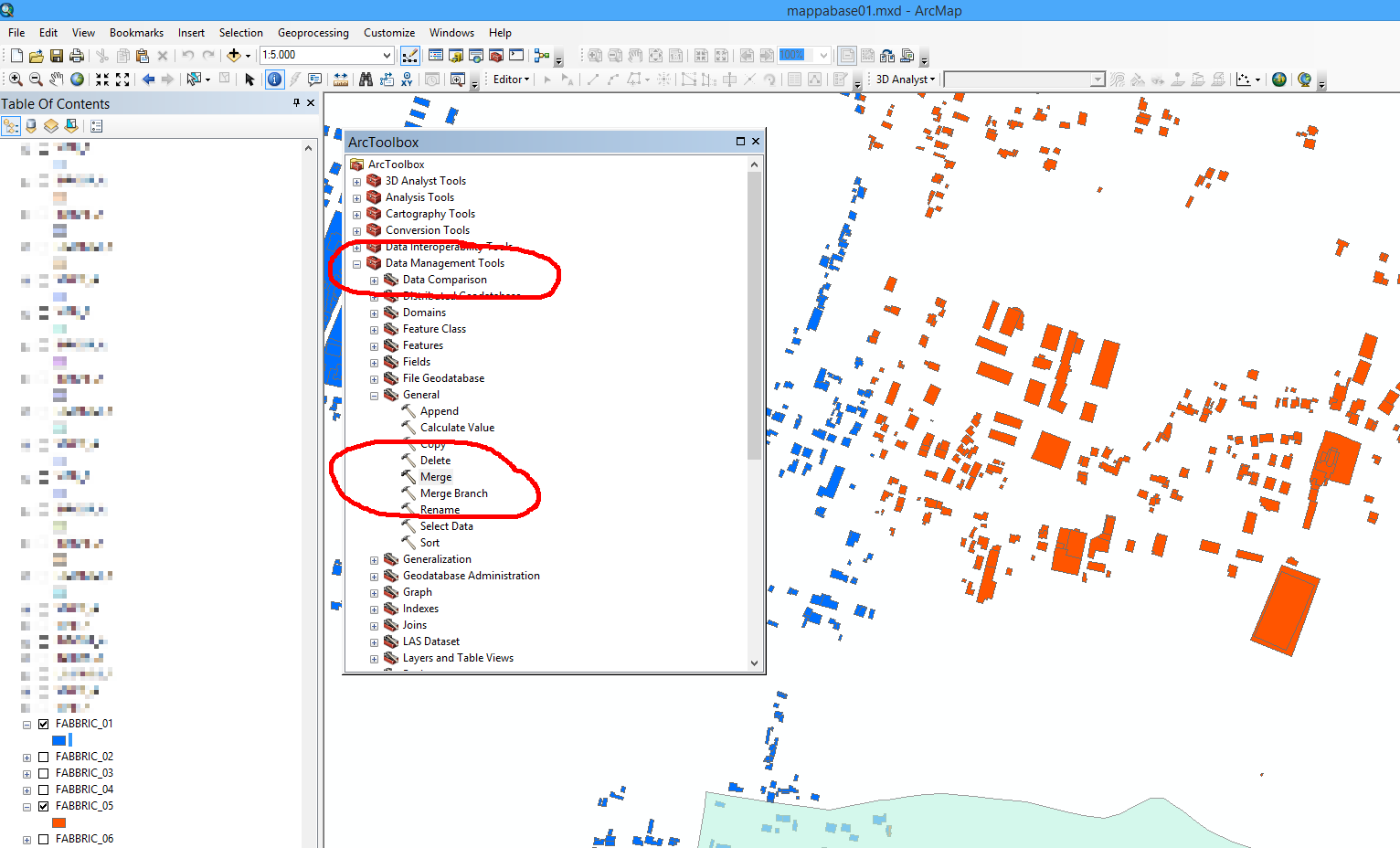Click the 3D Analyst layer input field
Screen dimensions: 1400x848
click(1023, 79)
